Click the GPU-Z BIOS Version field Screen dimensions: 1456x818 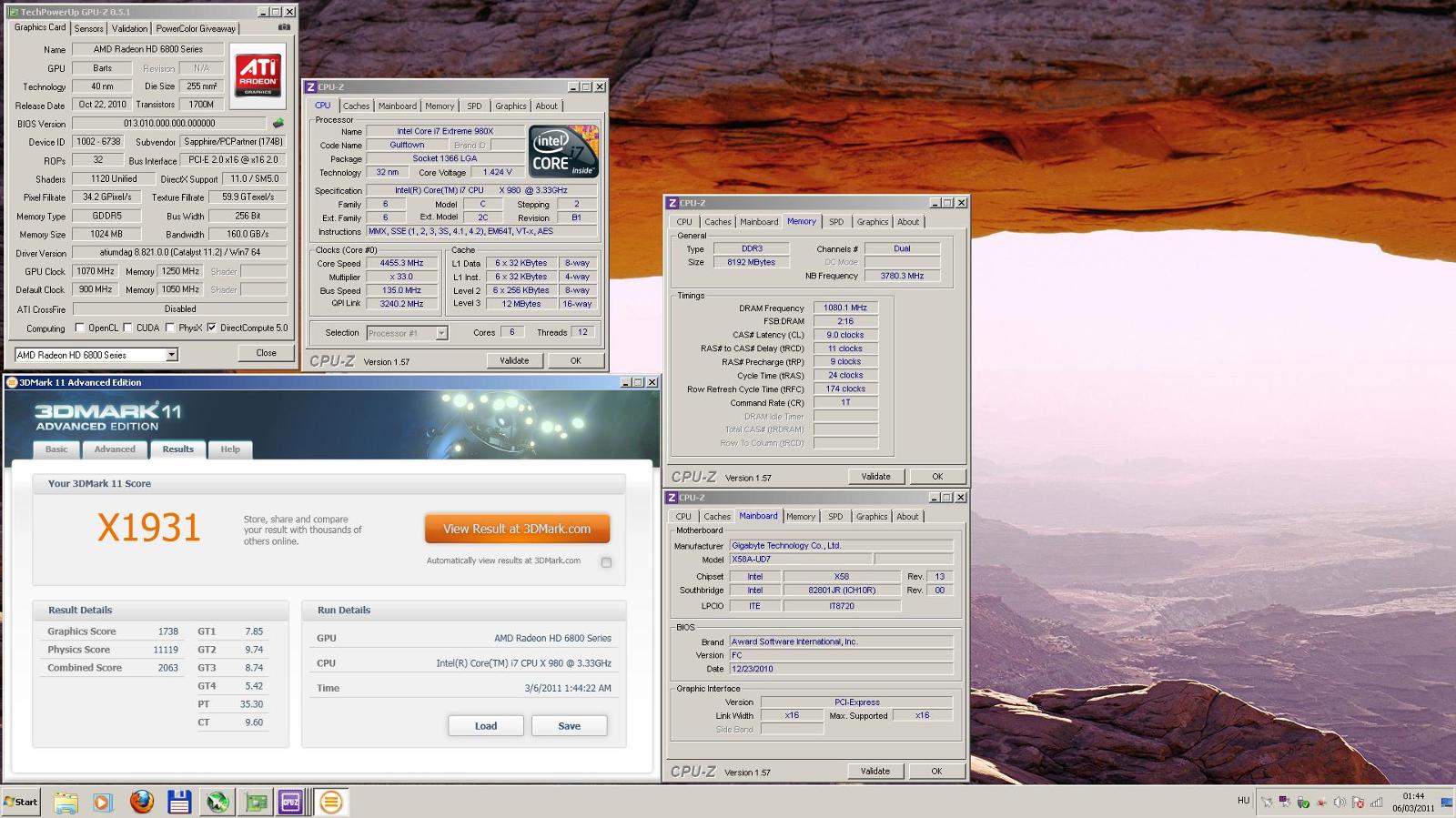(x=169, y=123)
